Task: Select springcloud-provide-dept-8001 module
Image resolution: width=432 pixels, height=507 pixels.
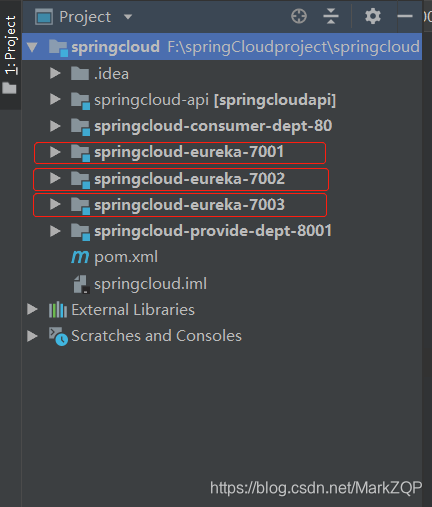Action: (x=213, y=231)
